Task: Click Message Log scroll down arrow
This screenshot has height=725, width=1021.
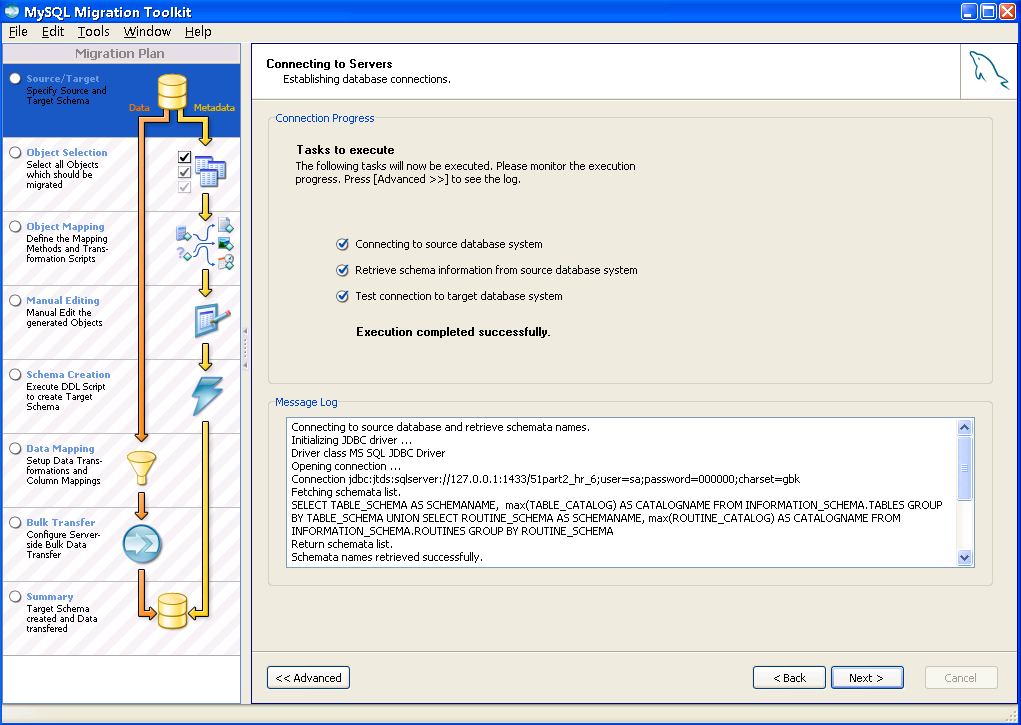Action: 964,558
